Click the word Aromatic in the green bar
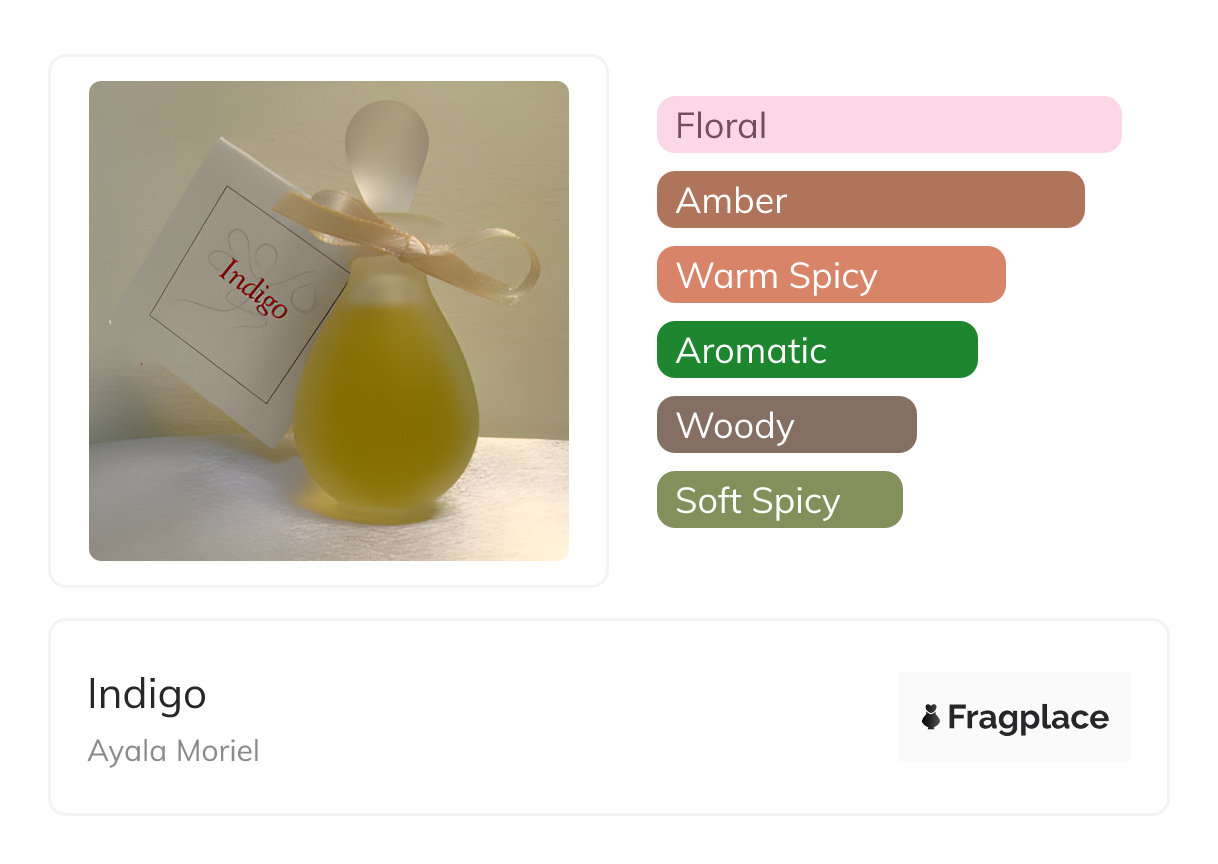Viewport: 1218px width, 864px height. coord(751,351)
